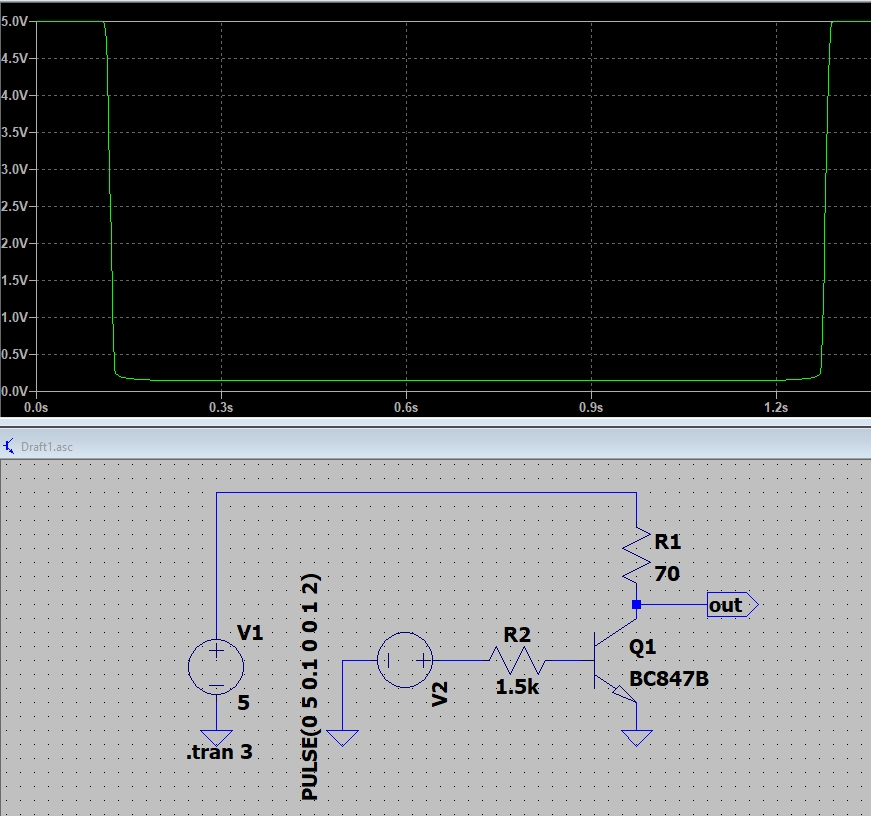The image size is (871, 816).
Task: Click the ground symbol under the transistor emitter
Action: 637,738
